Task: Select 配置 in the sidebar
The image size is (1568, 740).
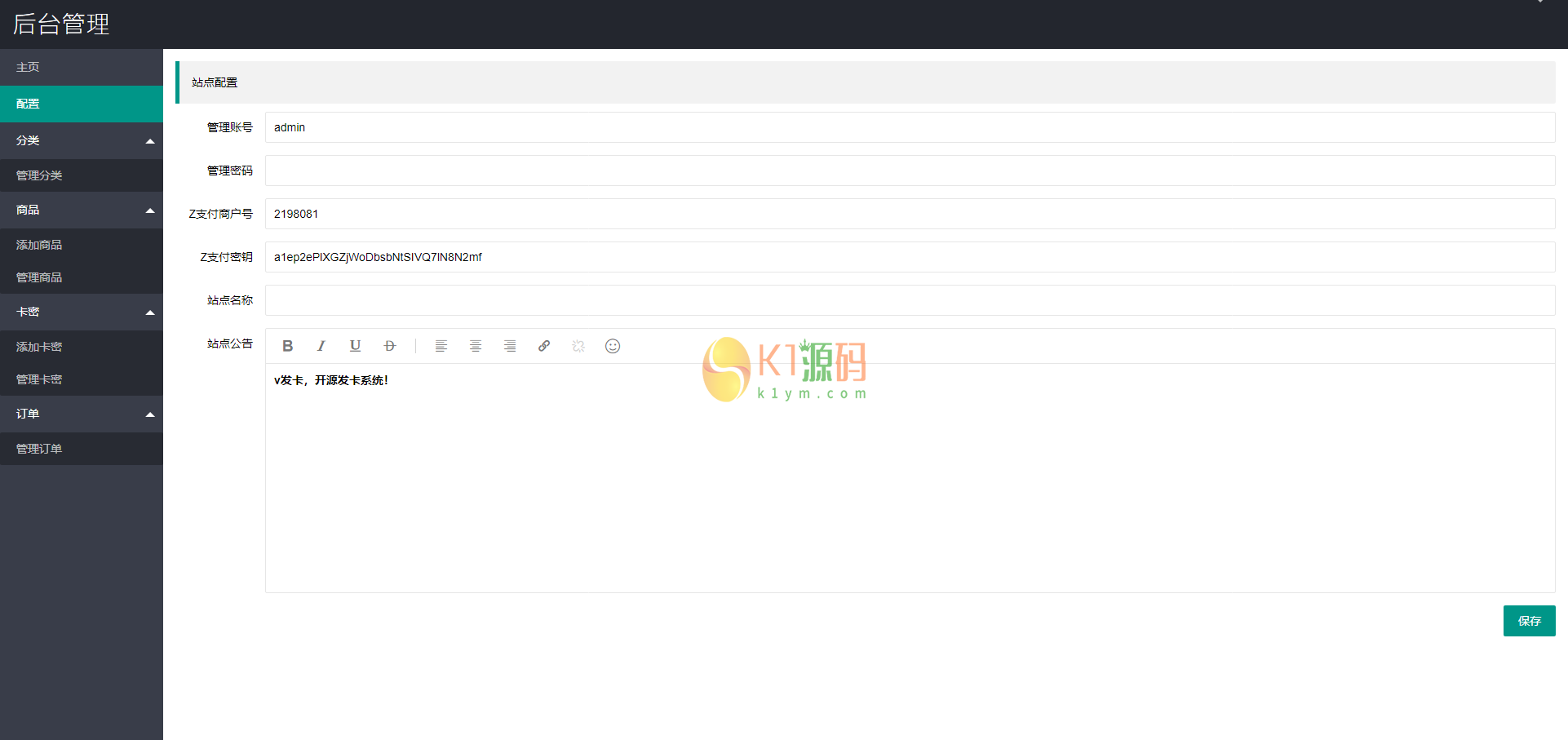Action: 82,104
